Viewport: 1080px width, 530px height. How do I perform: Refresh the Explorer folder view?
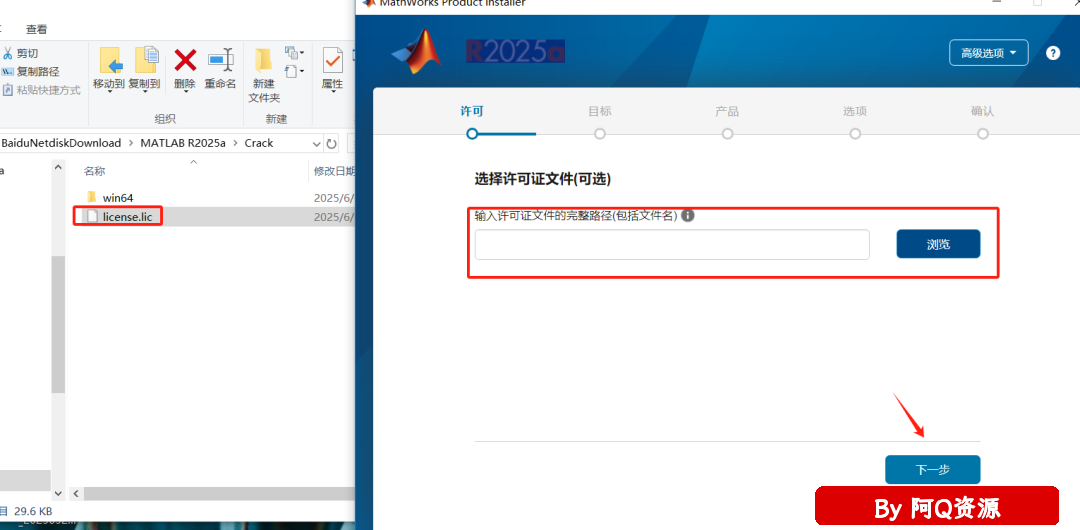(331, 144)
